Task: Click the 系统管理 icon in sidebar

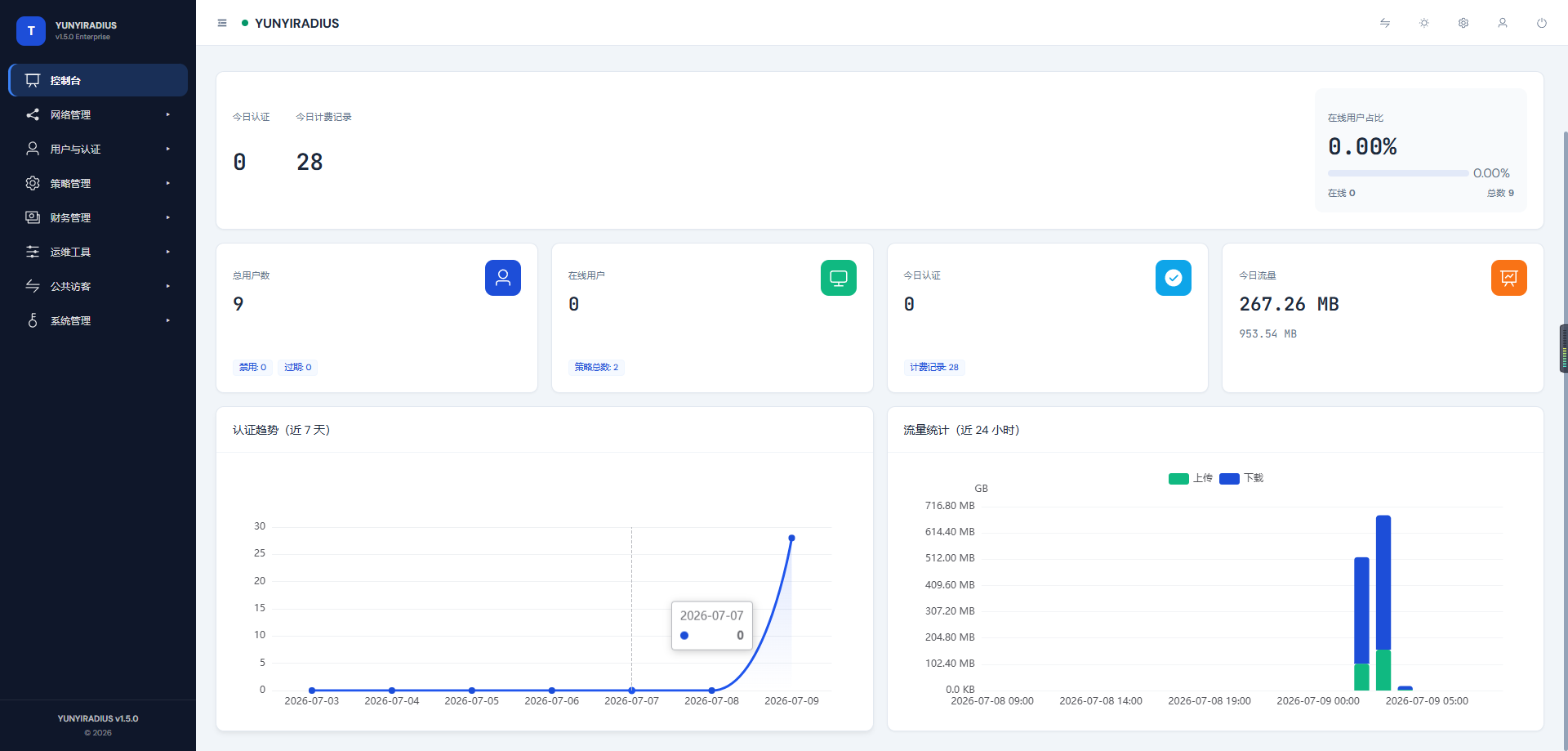Action: pyautogui.click(x=33, y=320)
